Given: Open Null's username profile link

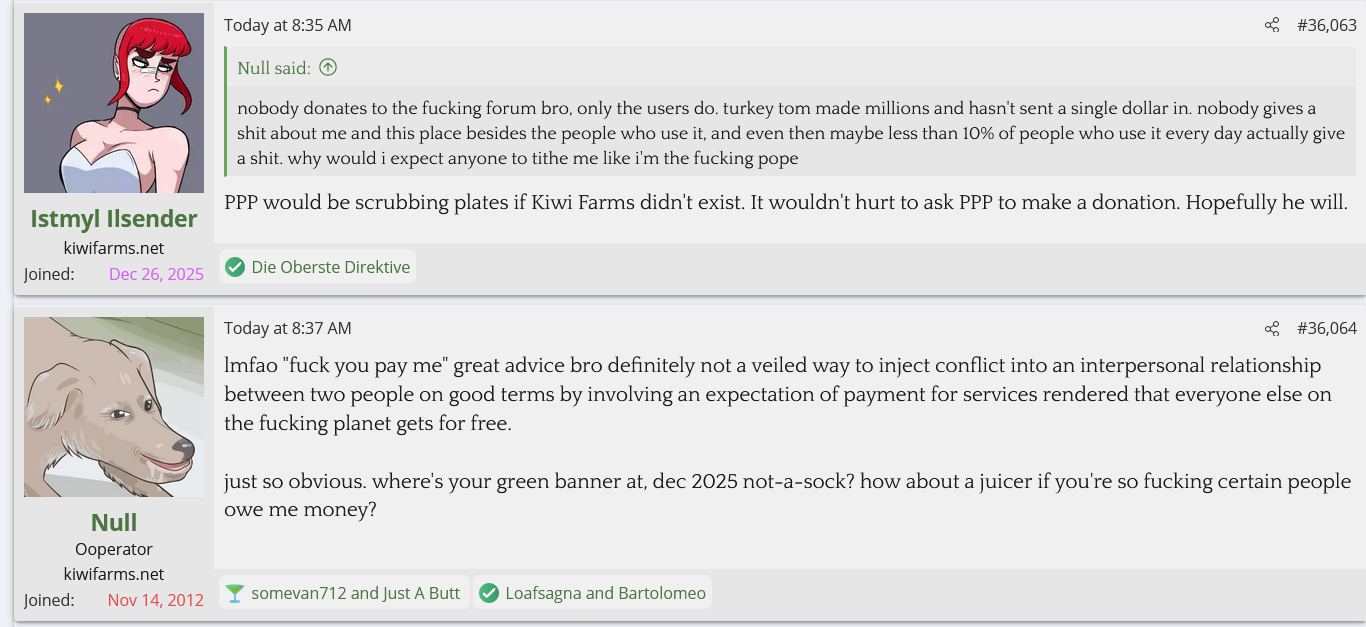Looking at the screenshot, I should click(x=114, y=522).
